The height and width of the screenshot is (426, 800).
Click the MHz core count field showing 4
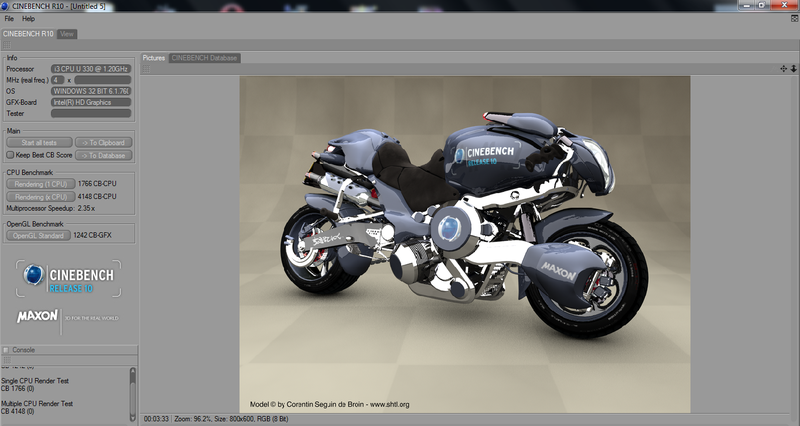point(57,80)
